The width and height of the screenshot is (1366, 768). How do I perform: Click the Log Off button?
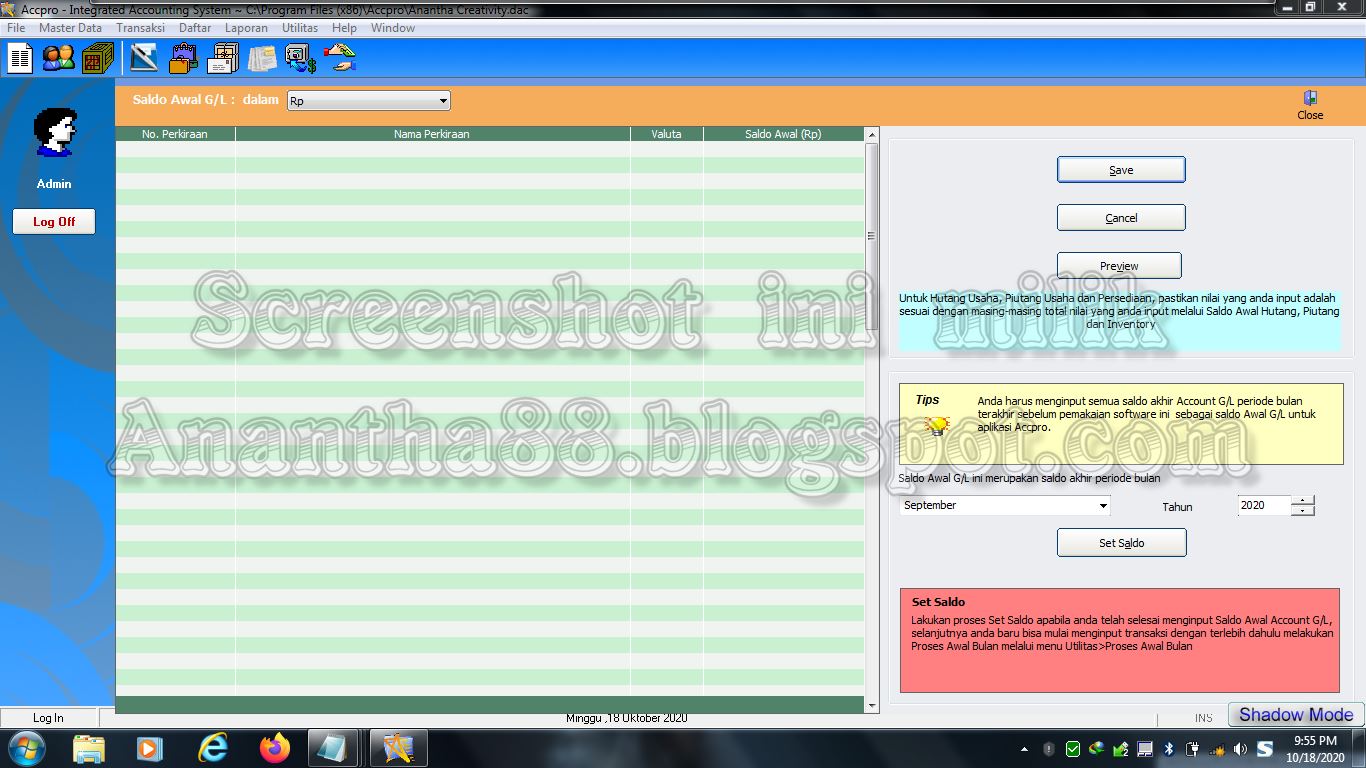(x=54, y=222)
